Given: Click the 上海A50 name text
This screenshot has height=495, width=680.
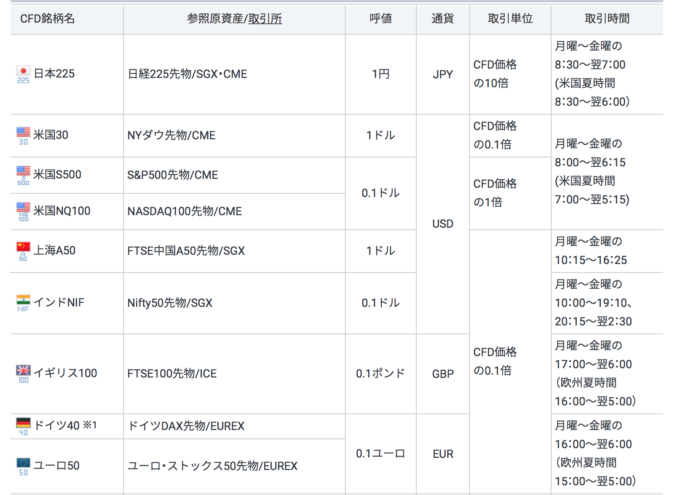Looking at the screenshot, I should (55, 250).
